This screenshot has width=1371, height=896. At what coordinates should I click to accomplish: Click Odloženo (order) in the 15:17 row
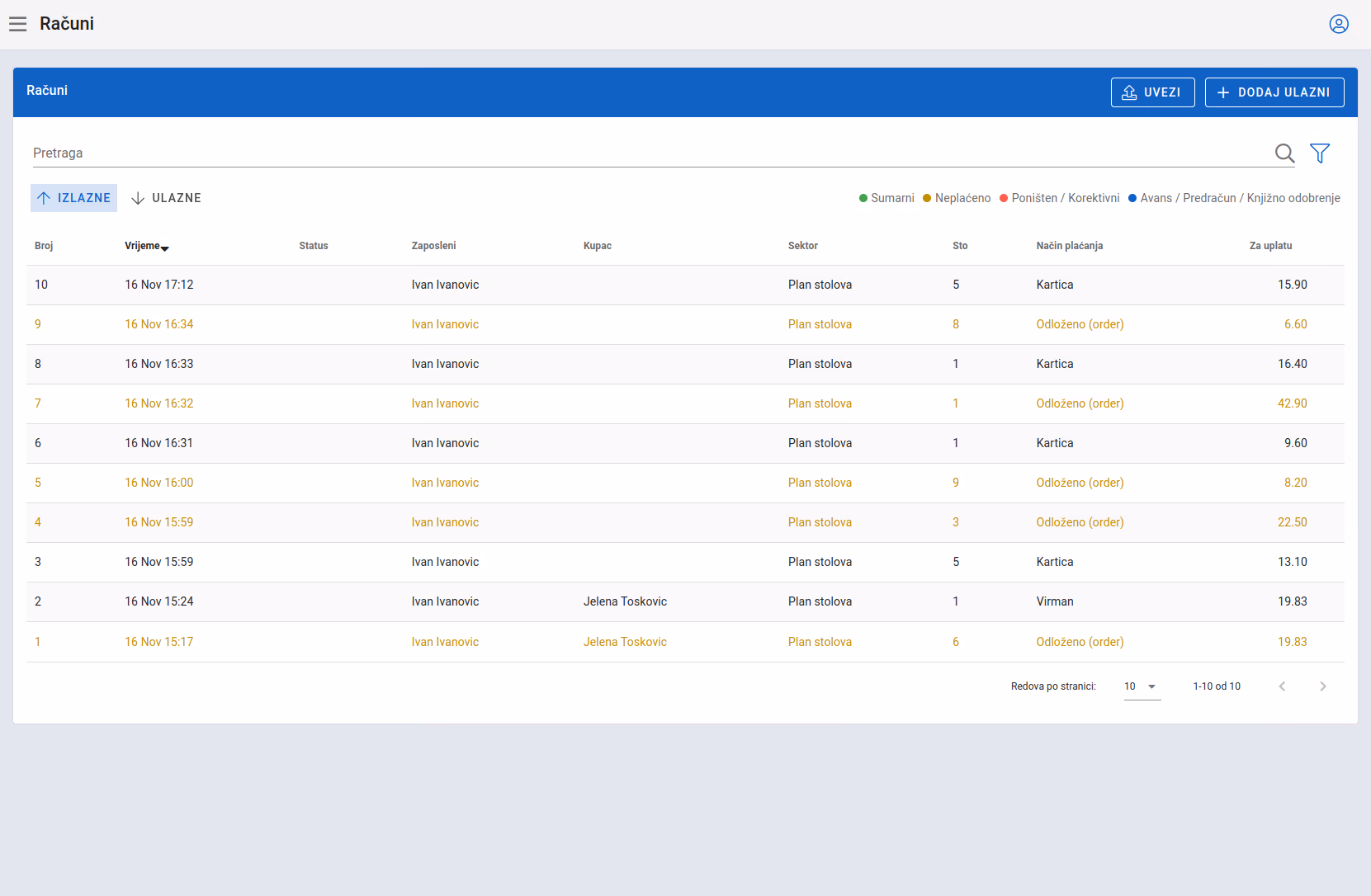(1080, 642)
